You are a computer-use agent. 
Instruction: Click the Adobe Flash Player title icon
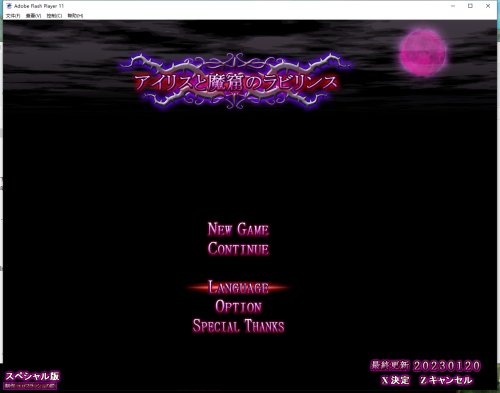(9, 6)
